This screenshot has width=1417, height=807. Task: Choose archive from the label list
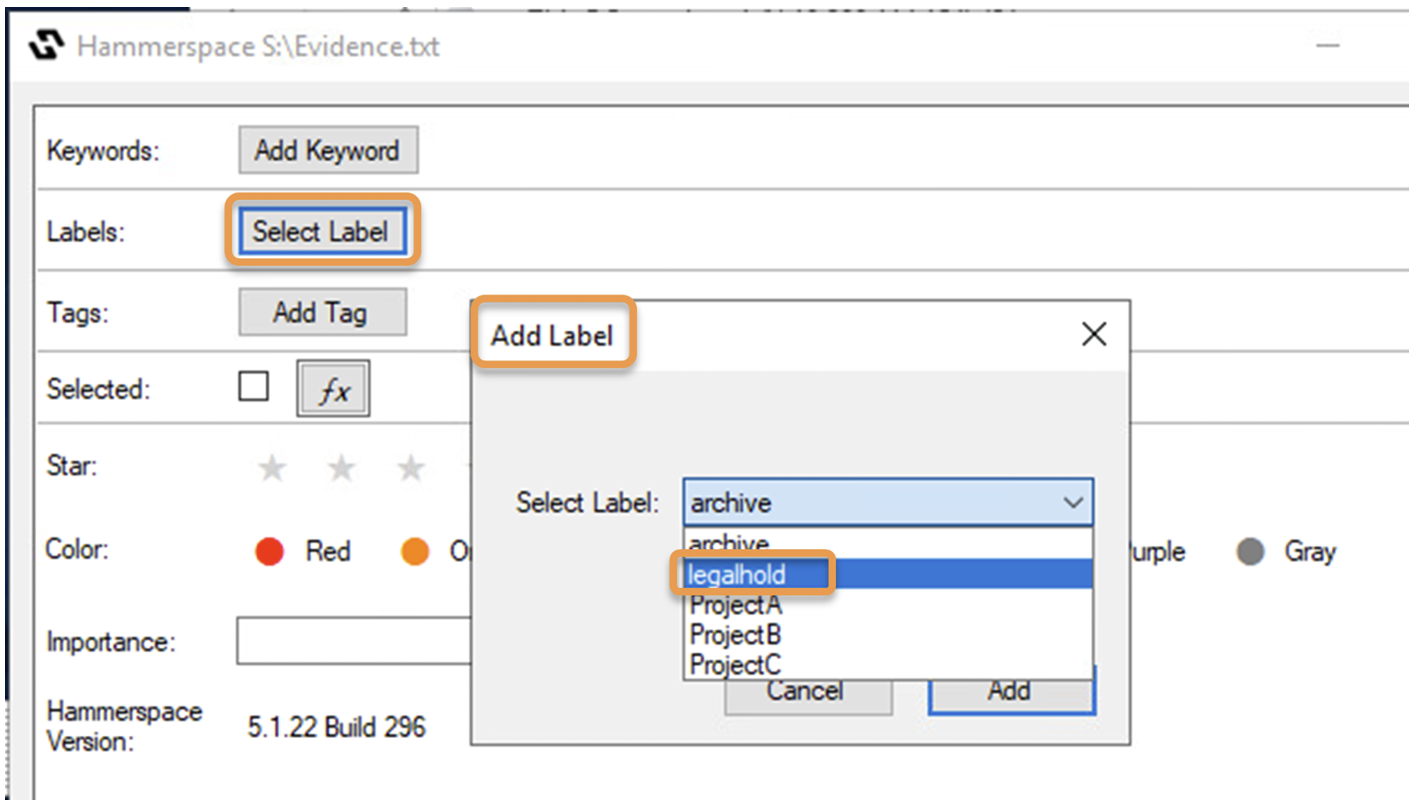(x=888, y=543)
